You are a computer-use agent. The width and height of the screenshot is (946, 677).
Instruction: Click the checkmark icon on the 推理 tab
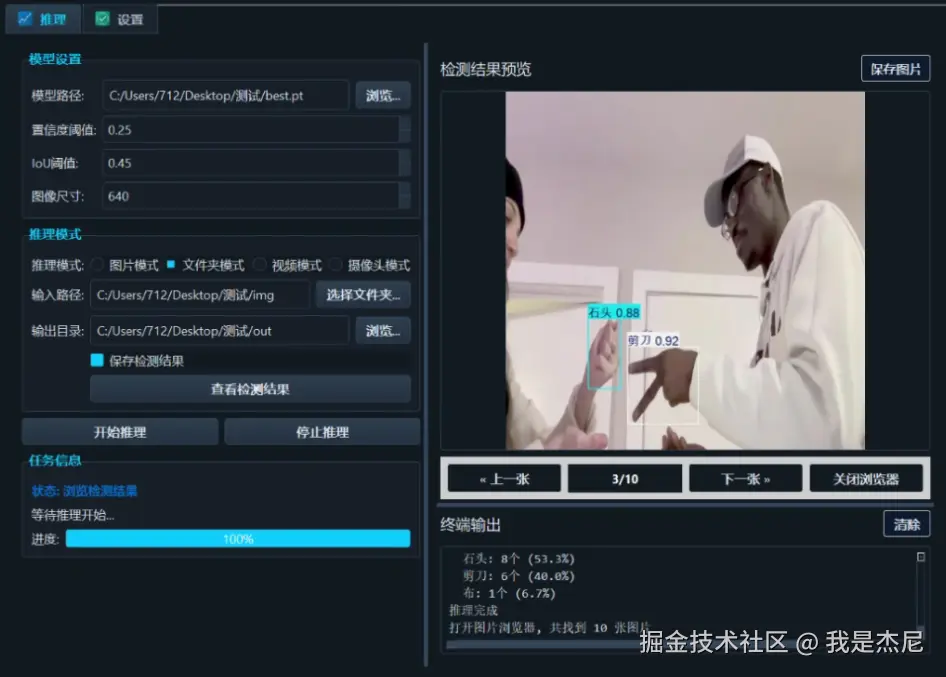tap(25, 18)
